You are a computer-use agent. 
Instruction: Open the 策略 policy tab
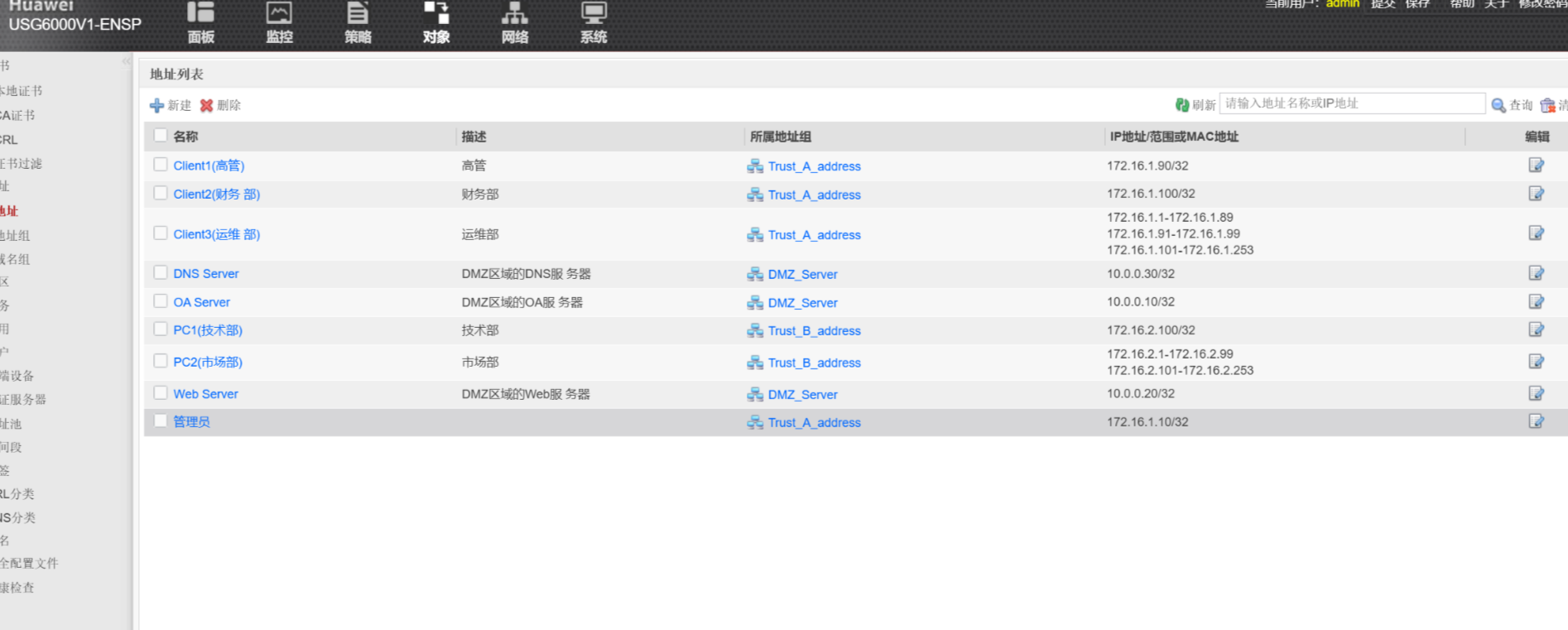358,23
